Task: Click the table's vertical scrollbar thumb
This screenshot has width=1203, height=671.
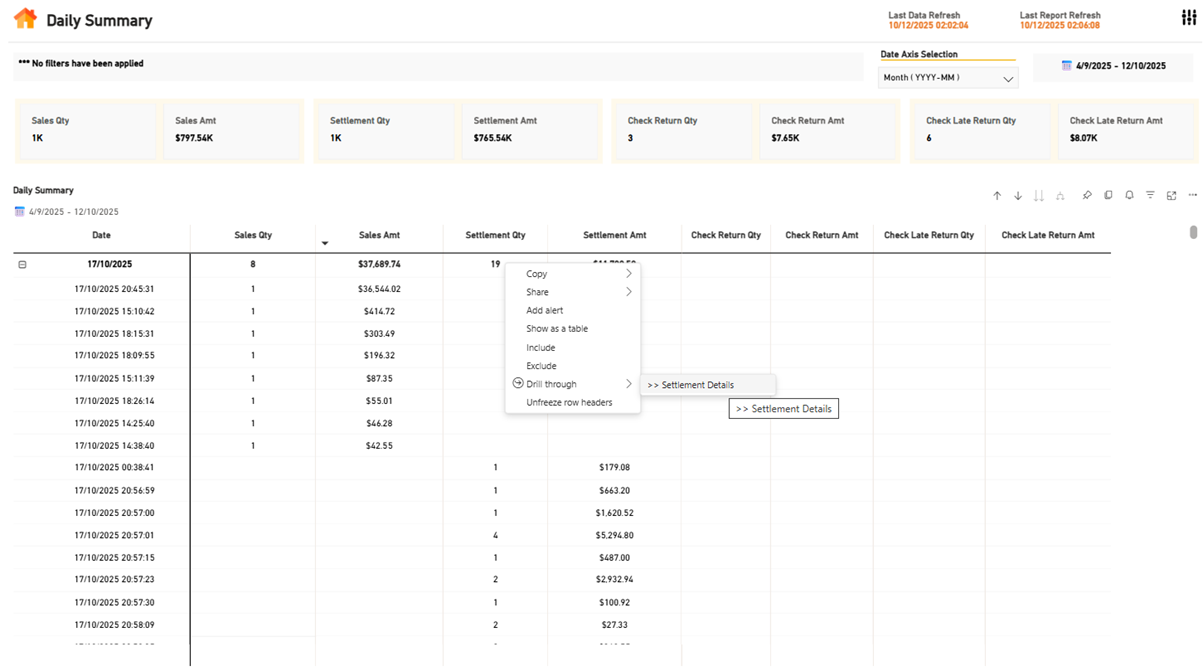Action: click(x=1192, y=232)
